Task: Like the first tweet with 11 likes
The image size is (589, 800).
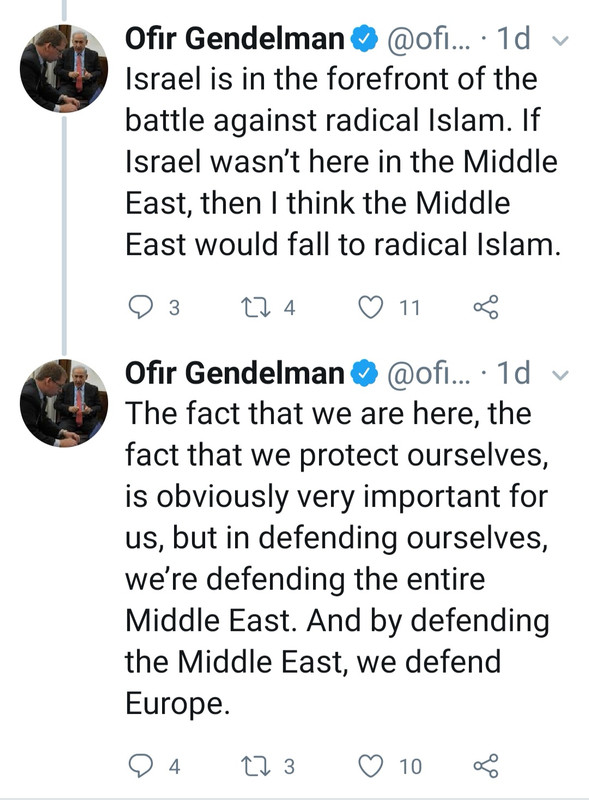Action: [x=370, y=307]
